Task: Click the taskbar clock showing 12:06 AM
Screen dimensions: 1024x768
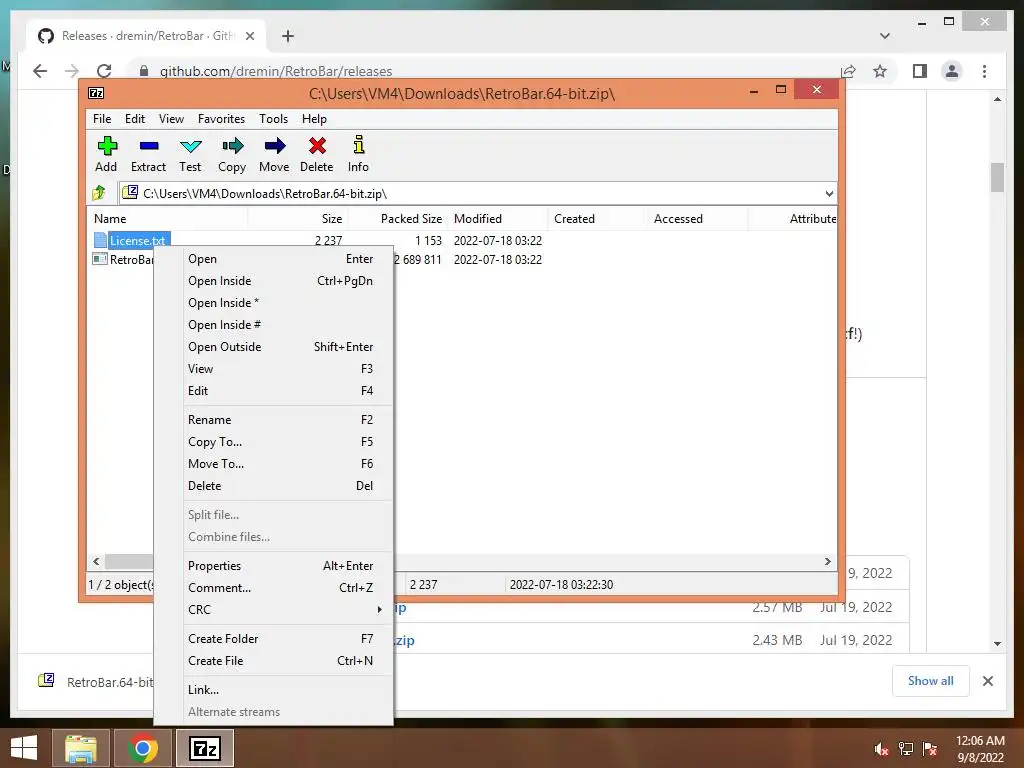Action: (x=980, y=749)
